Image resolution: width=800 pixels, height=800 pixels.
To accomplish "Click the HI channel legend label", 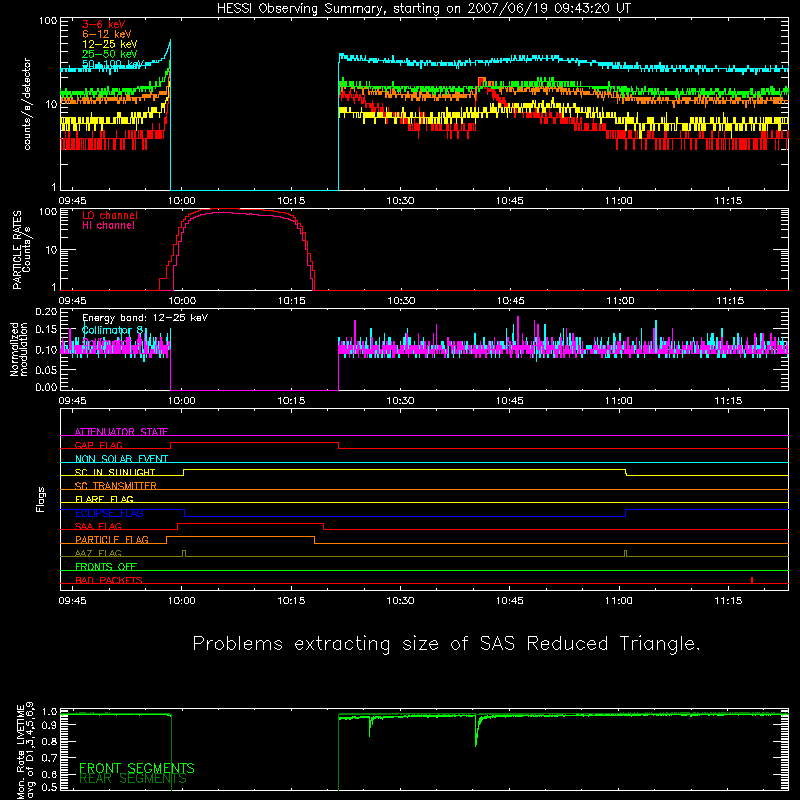I will point(108,226).
